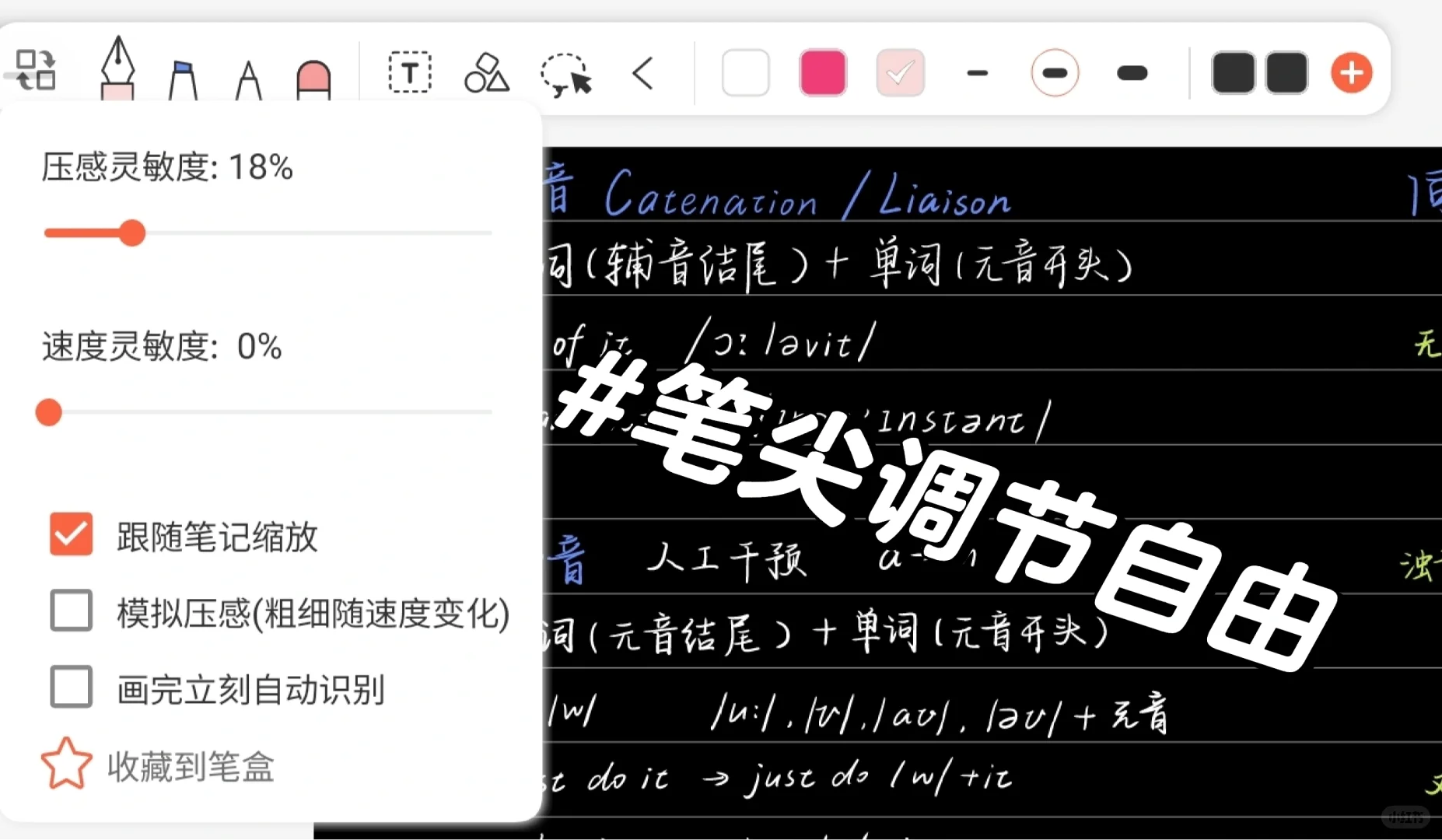Add a new pen with the plus button
Viewport: 1442px width, 840px height.
pyautogui.click(x=1351, y=72)
